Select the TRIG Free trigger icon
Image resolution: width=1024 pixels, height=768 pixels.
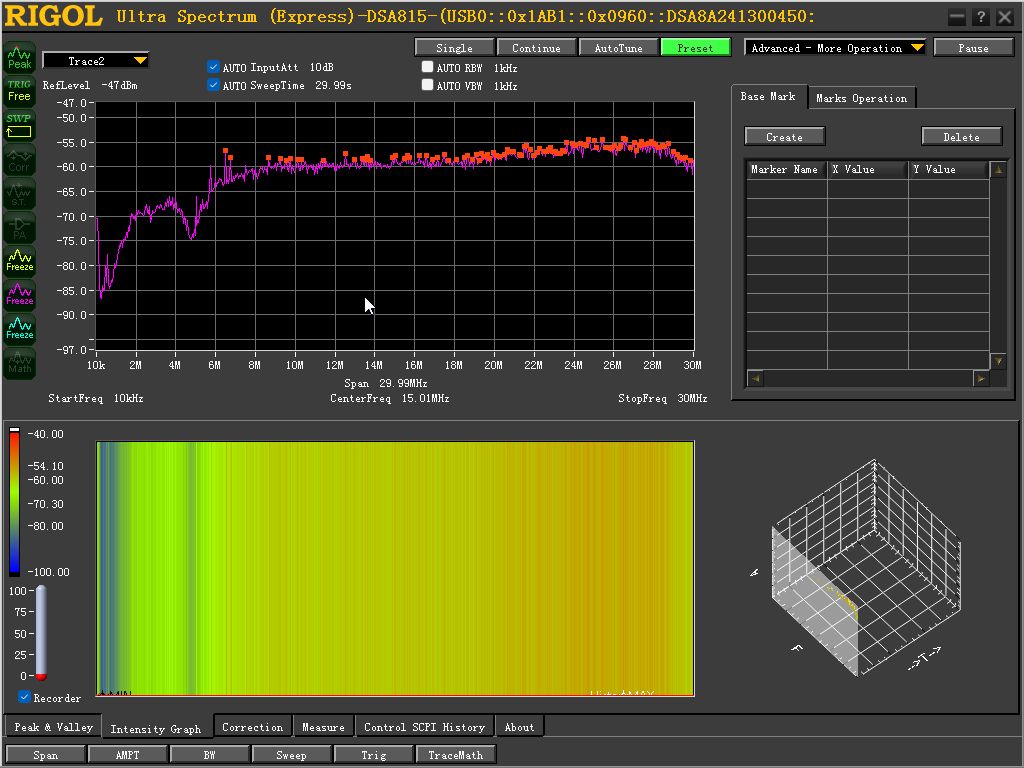tap(20, 91)
